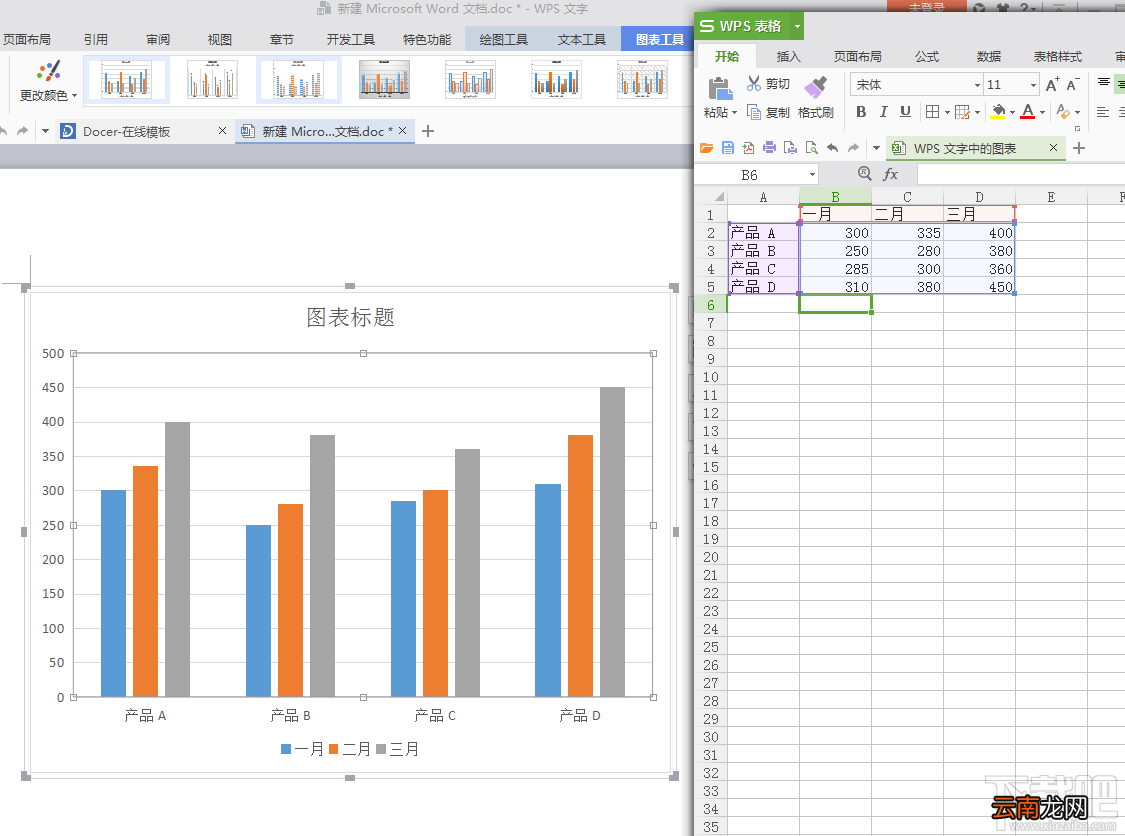Increase font size with the A+ icon
The image size is (1125, 836).
(1052, 85)
